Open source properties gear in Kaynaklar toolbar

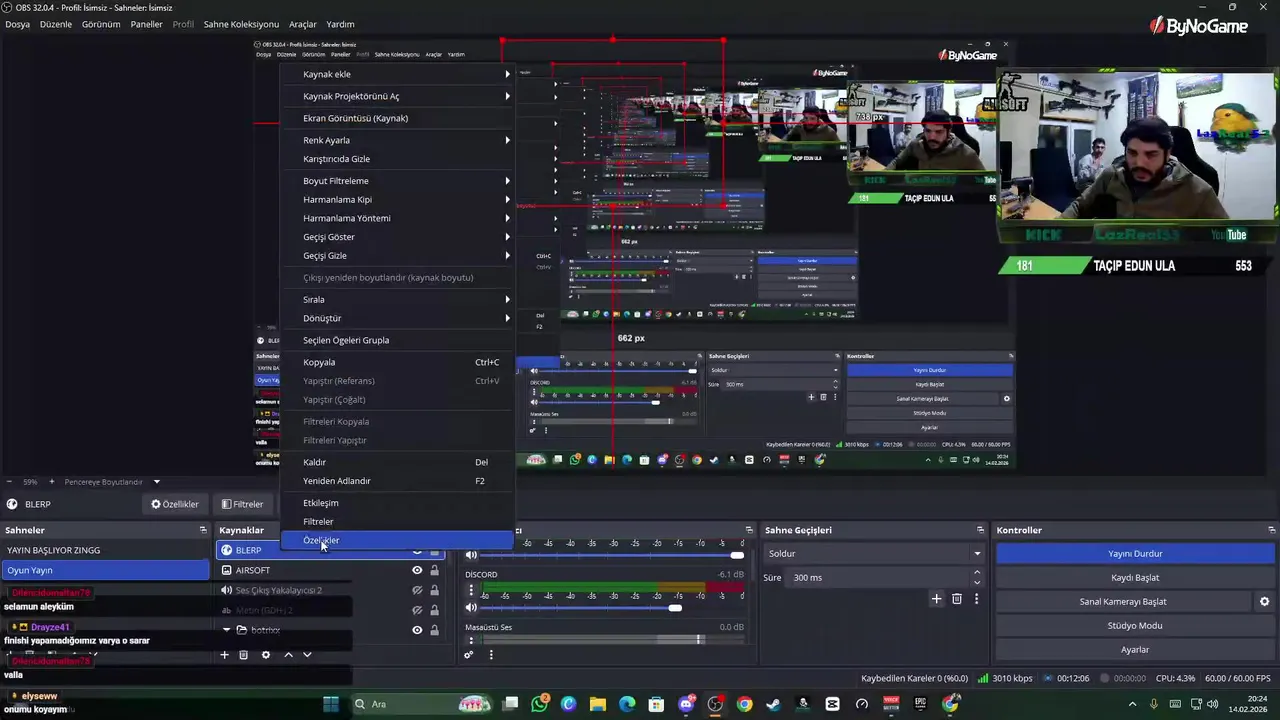[265, 655]
